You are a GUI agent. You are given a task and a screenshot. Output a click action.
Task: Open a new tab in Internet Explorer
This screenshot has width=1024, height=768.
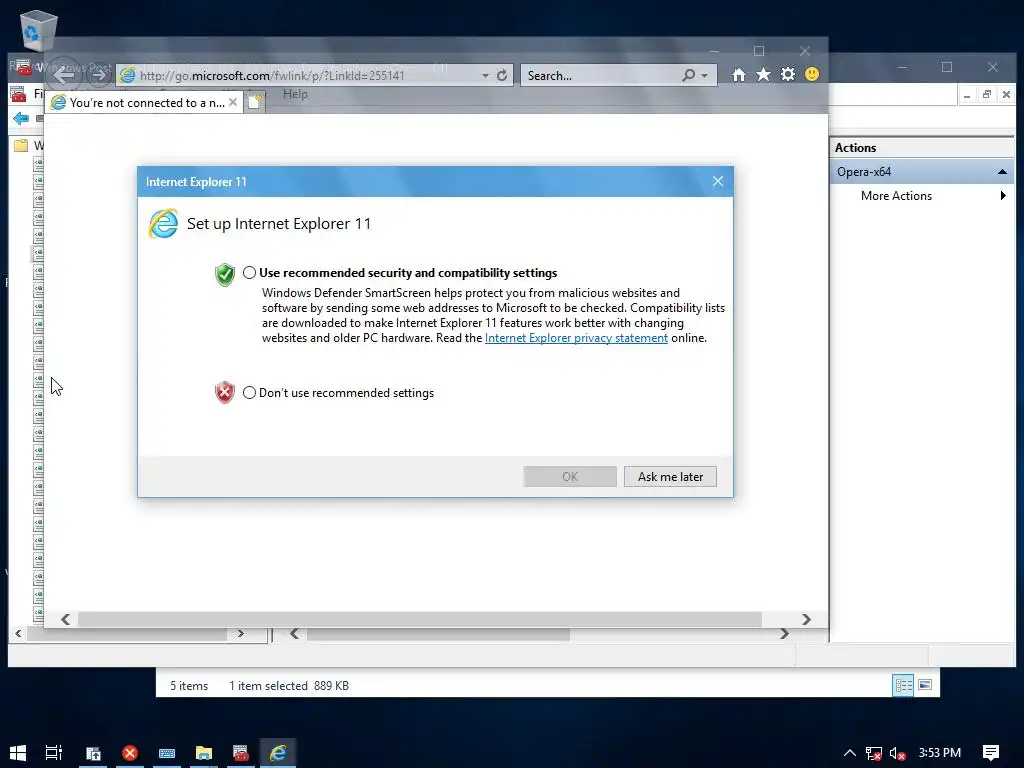click(255, 103)
